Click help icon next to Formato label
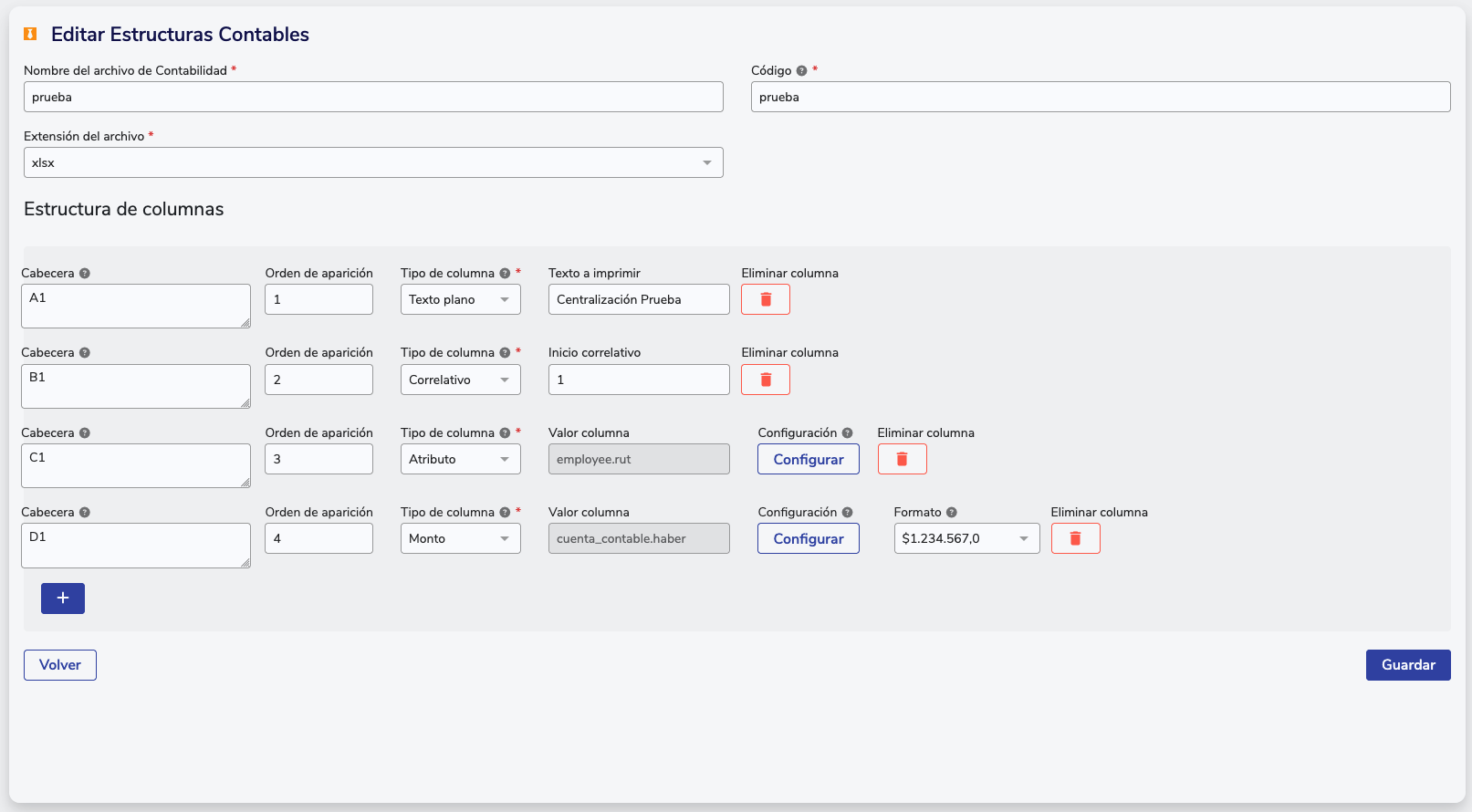This screenshot has height=812, width=1472. click(x=951, y=513)
